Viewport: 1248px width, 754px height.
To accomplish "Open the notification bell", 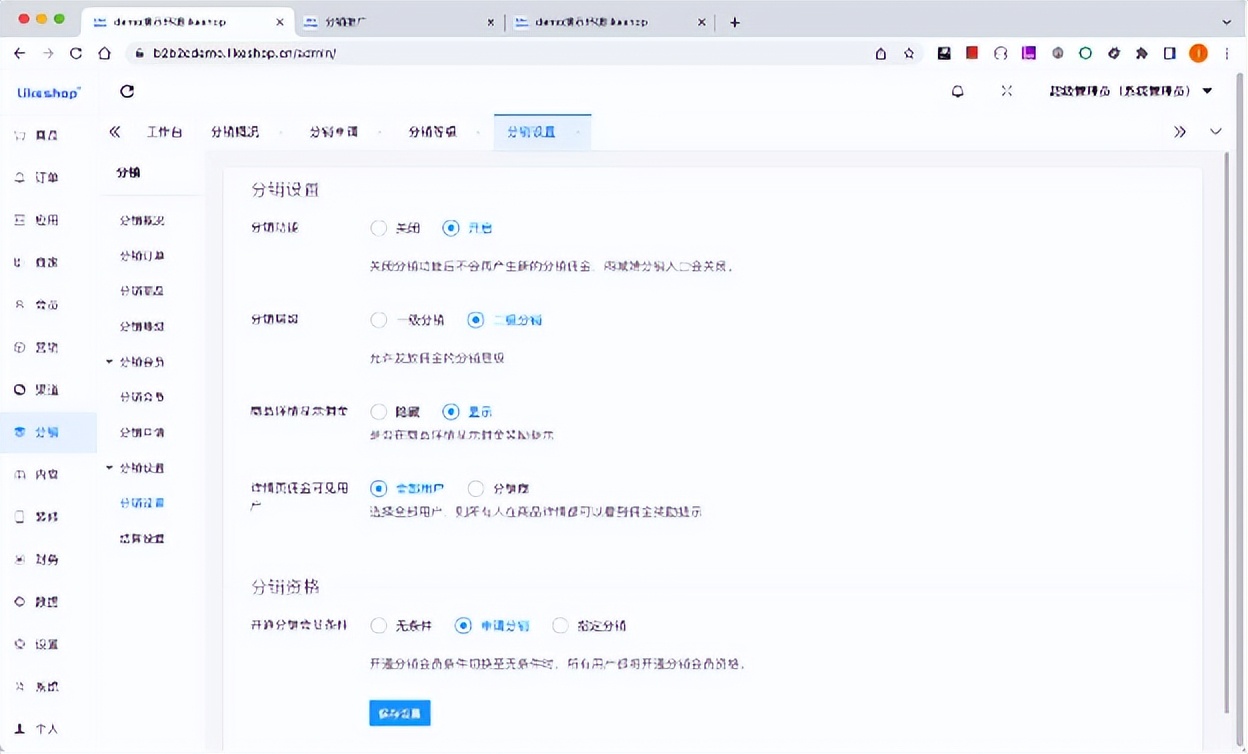I will click(x=957, y=91).
